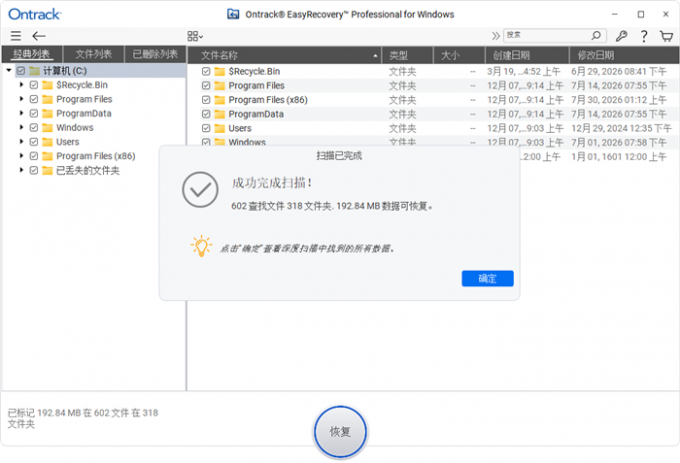This screenshot has height=463, width=680.
Task: Uncheck Program Files (x86) tree checkbox
Action: pos(34,156)
